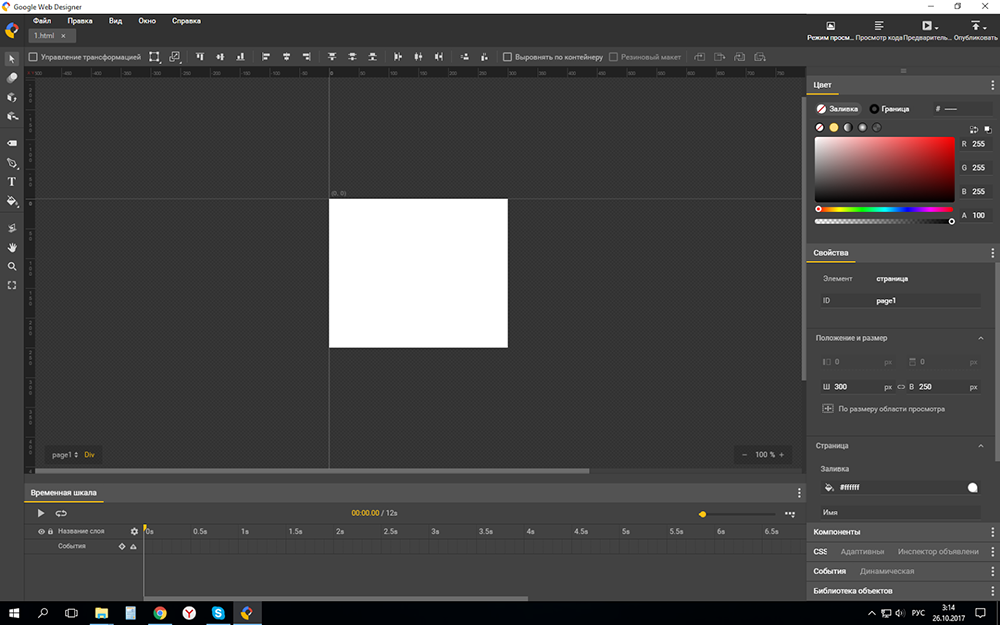Enable the Управление трансформацией checkbox
The image size is (1000, 625).
coord(33,57)
